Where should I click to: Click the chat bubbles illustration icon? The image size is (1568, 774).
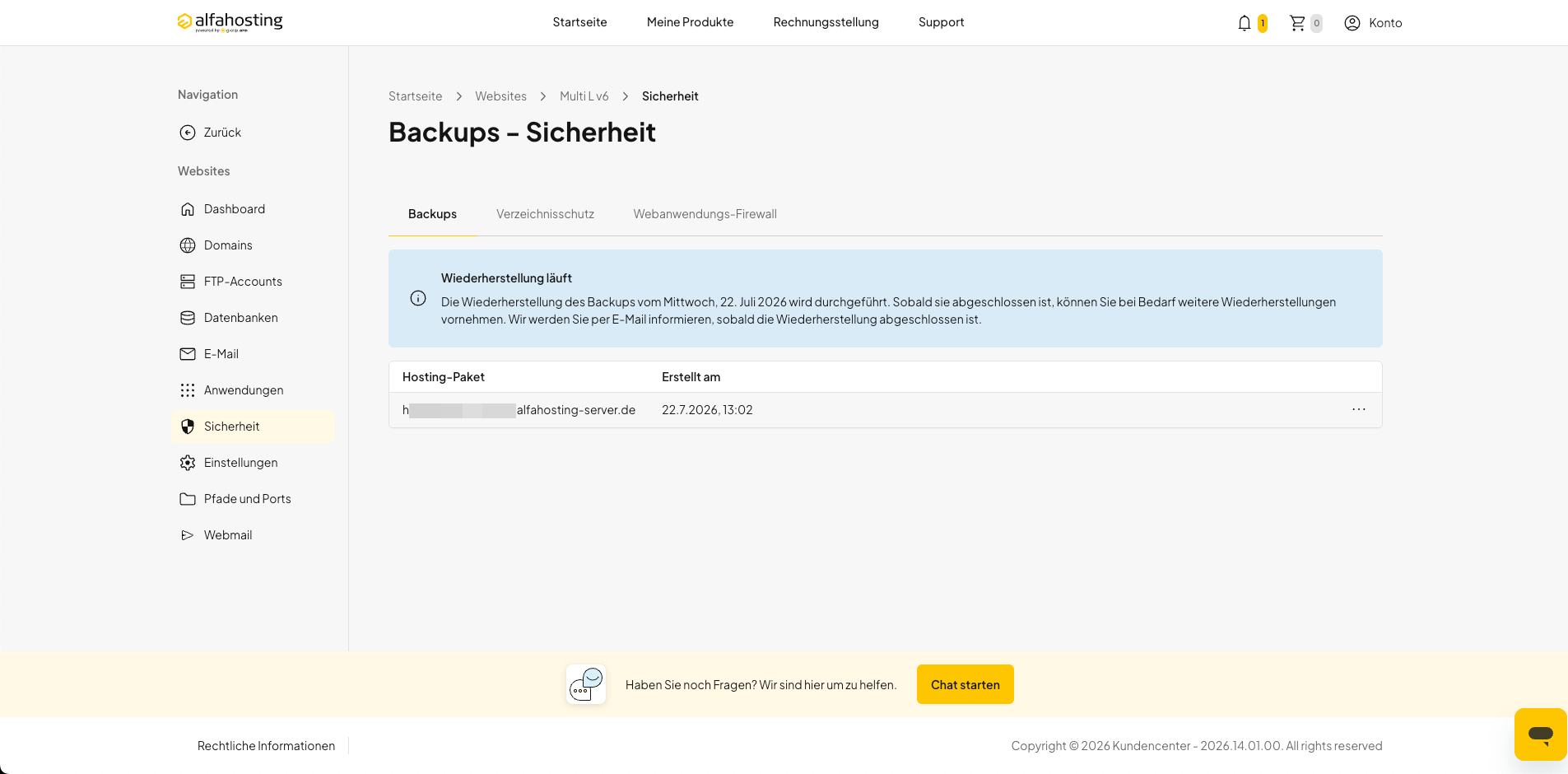[586, 684]
